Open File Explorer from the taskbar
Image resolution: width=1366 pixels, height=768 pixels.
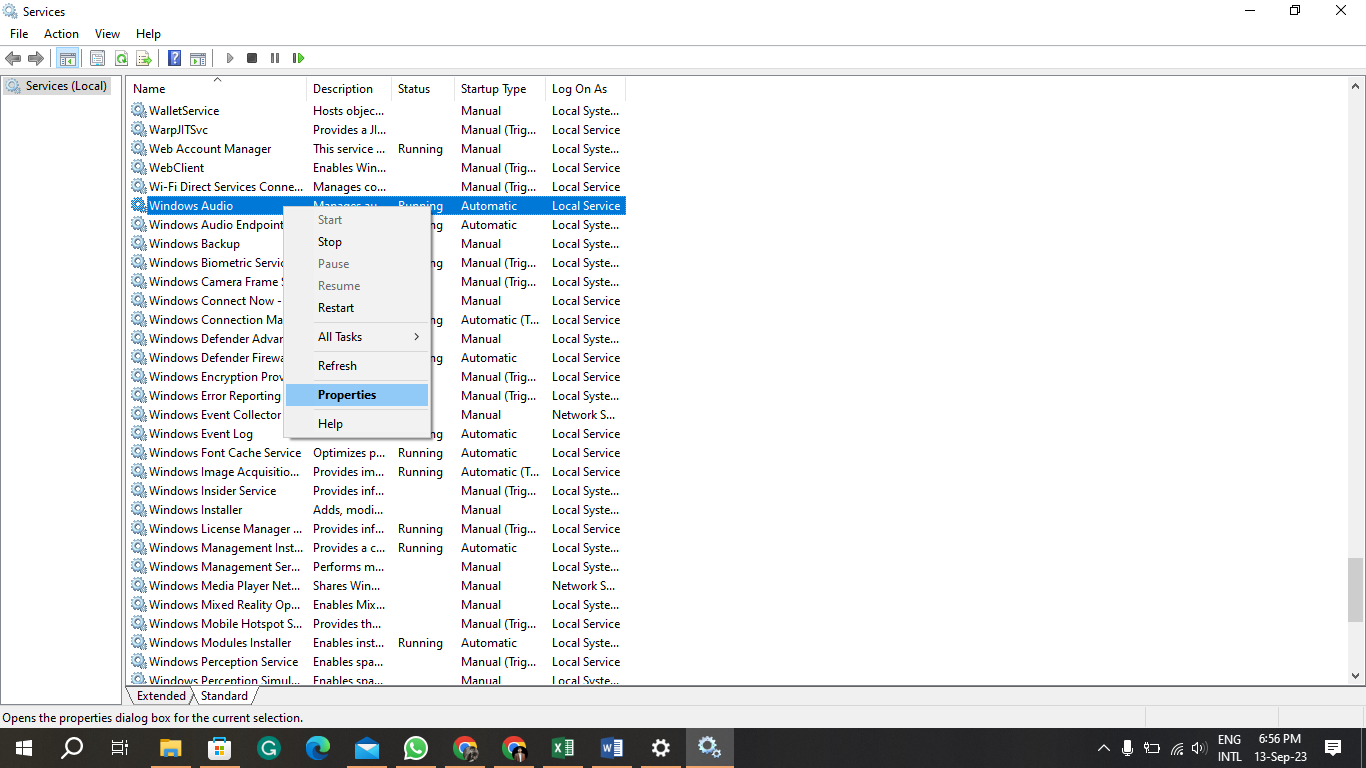pyautogui.click(x=171, y=748)
